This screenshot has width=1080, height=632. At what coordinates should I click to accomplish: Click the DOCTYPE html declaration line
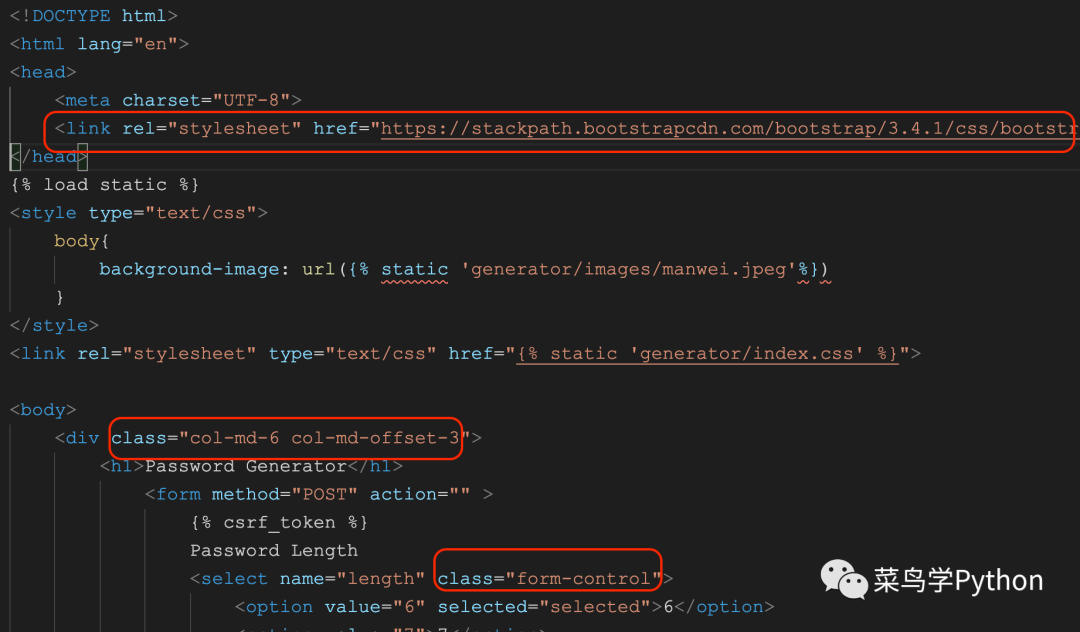coord(94,15)
